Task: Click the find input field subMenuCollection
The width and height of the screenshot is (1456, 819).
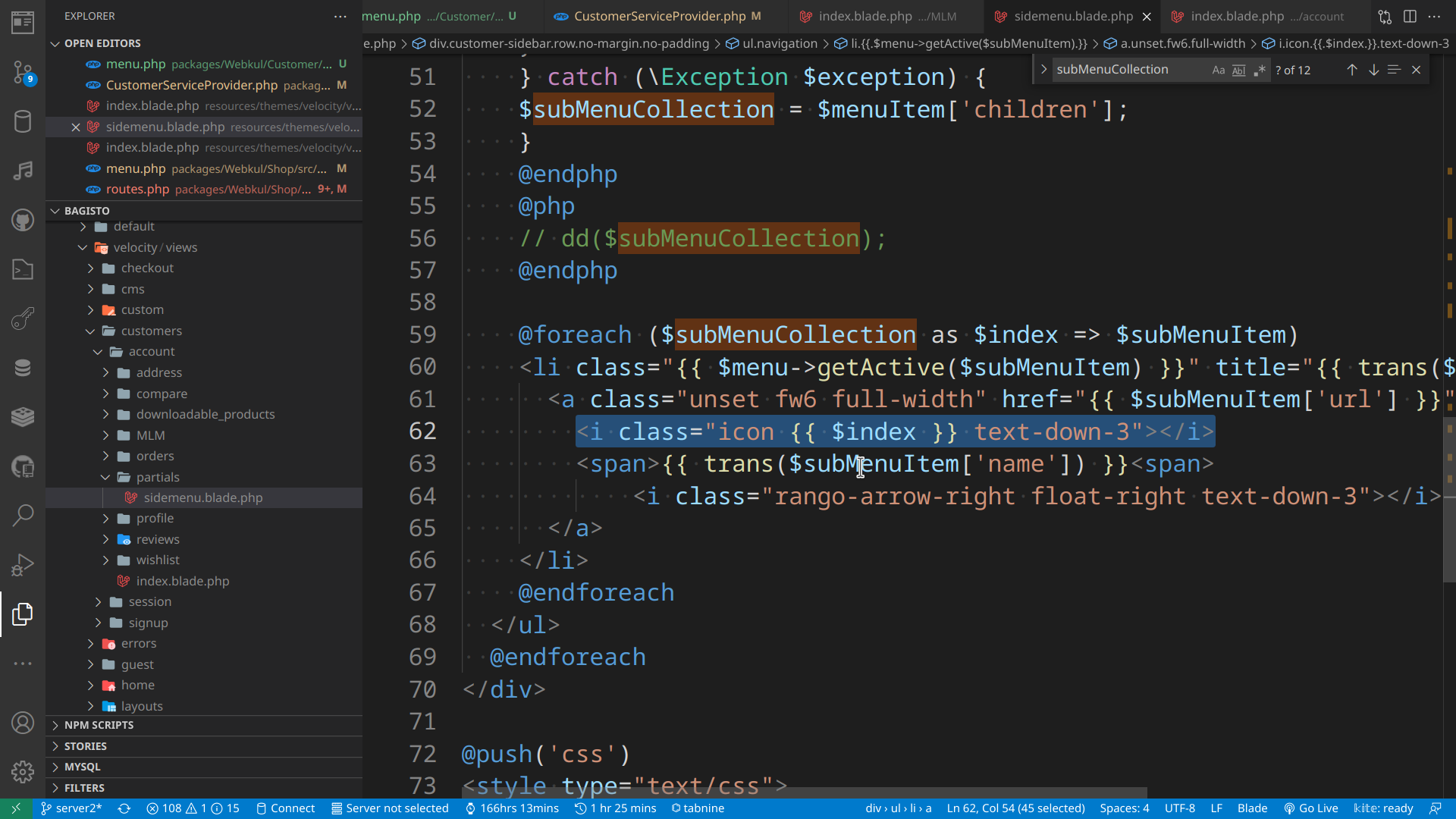Action: [x=1128, y=70]
